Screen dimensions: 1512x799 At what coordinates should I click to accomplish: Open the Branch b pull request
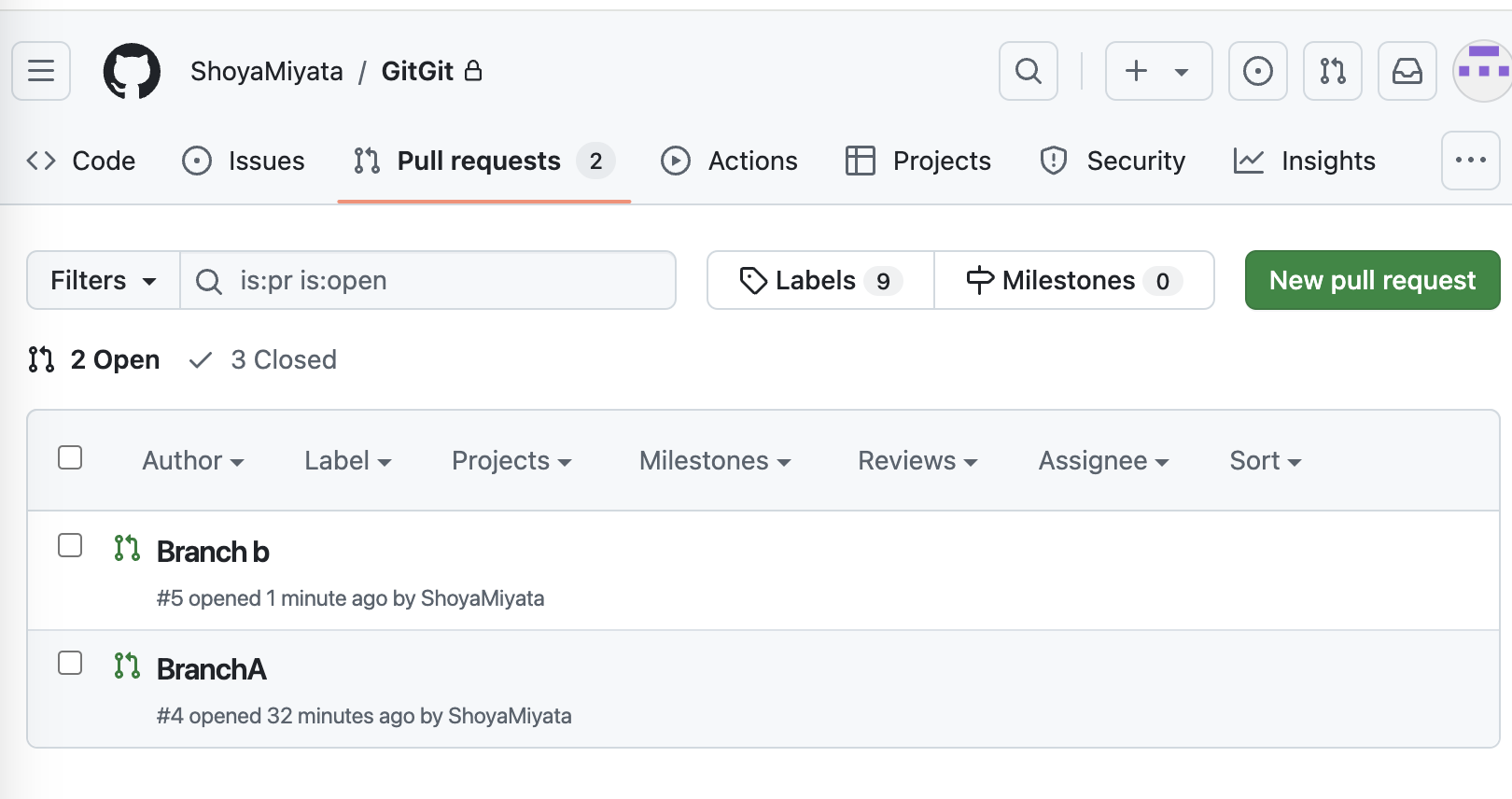(213, 553)
